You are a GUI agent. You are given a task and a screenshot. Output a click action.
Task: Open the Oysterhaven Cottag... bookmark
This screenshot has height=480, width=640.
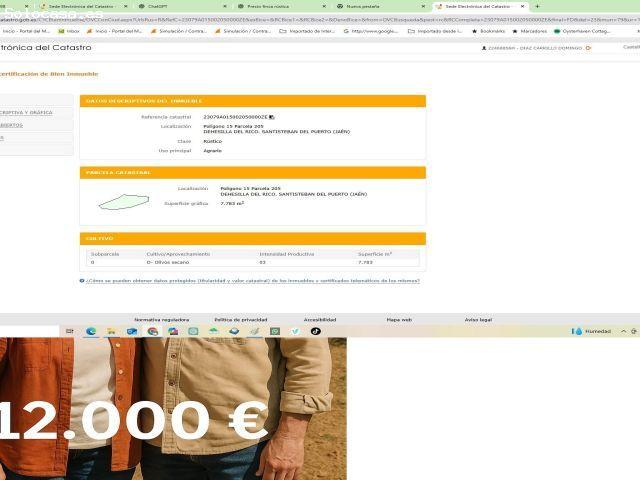click(x=582, y=31)
